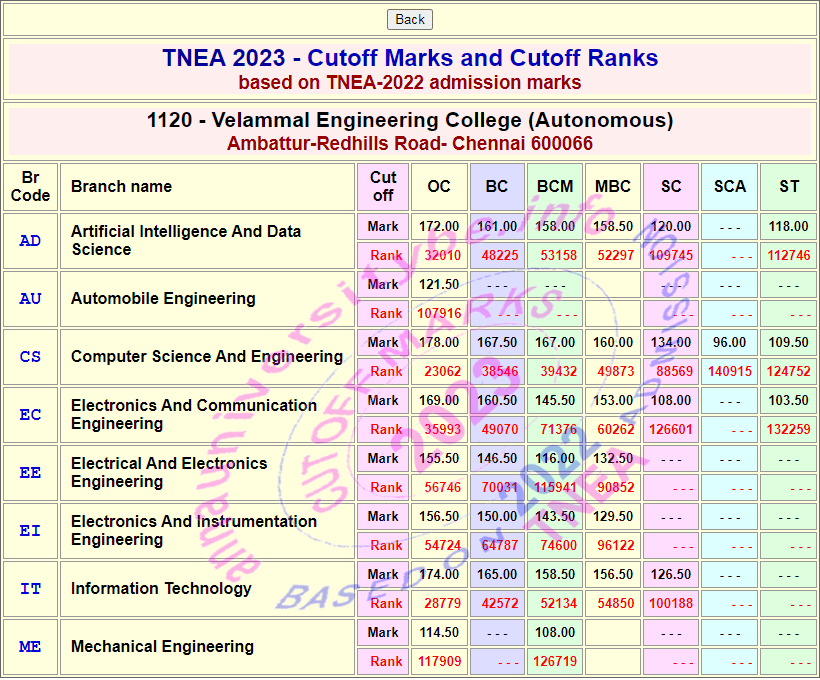The image size is (820, 680).
Task: Click the SCA column header
Action: click(729, 187)
